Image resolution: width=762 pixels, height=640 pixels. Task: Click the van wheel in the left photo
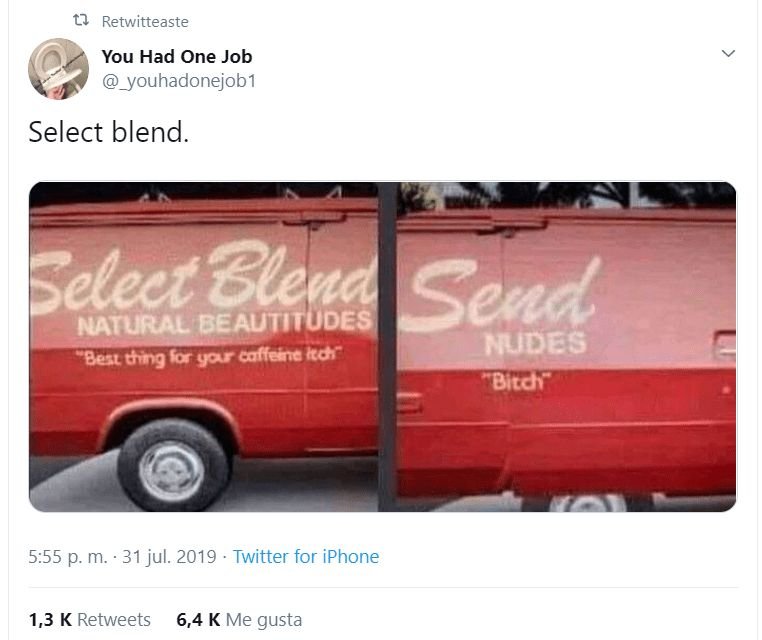(x=173, y=467)
